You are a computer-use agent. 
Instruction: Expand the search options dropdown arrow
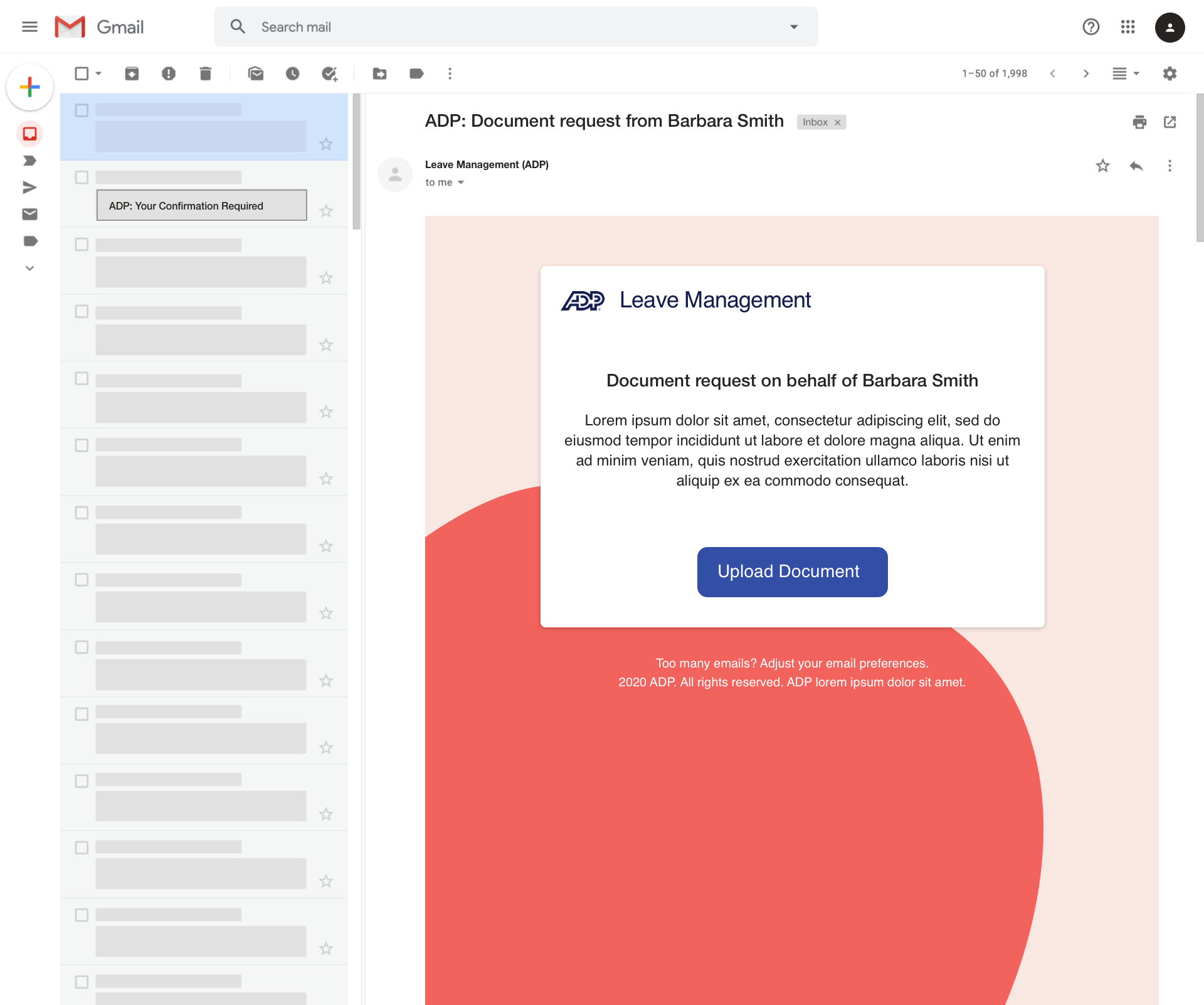pyautogui.click(x=794, y=27)
